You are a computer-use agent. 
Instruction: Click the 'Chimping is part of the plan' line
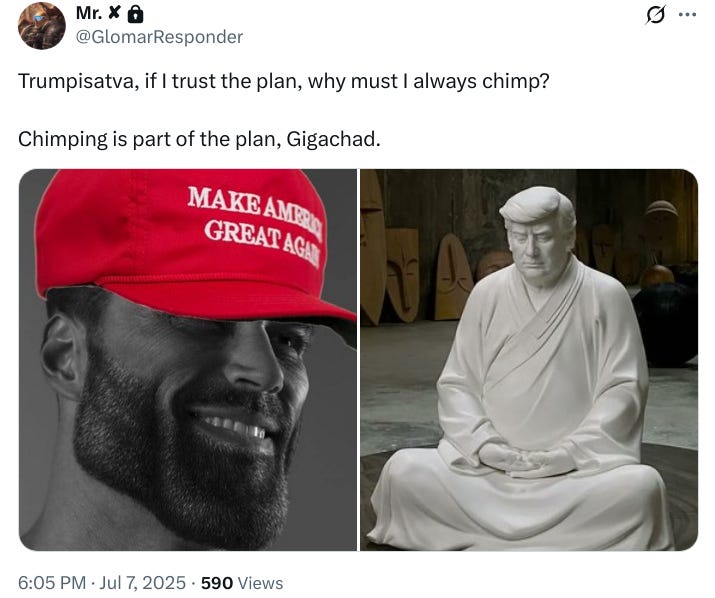pyautogui.click(x=199, y=139)
